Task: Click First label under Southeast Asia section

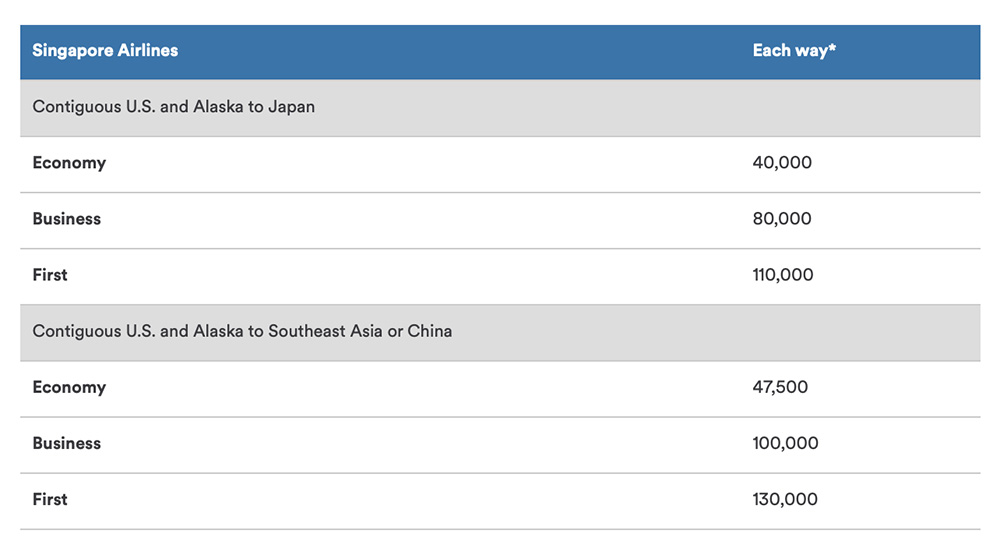Action: point(50,500)
